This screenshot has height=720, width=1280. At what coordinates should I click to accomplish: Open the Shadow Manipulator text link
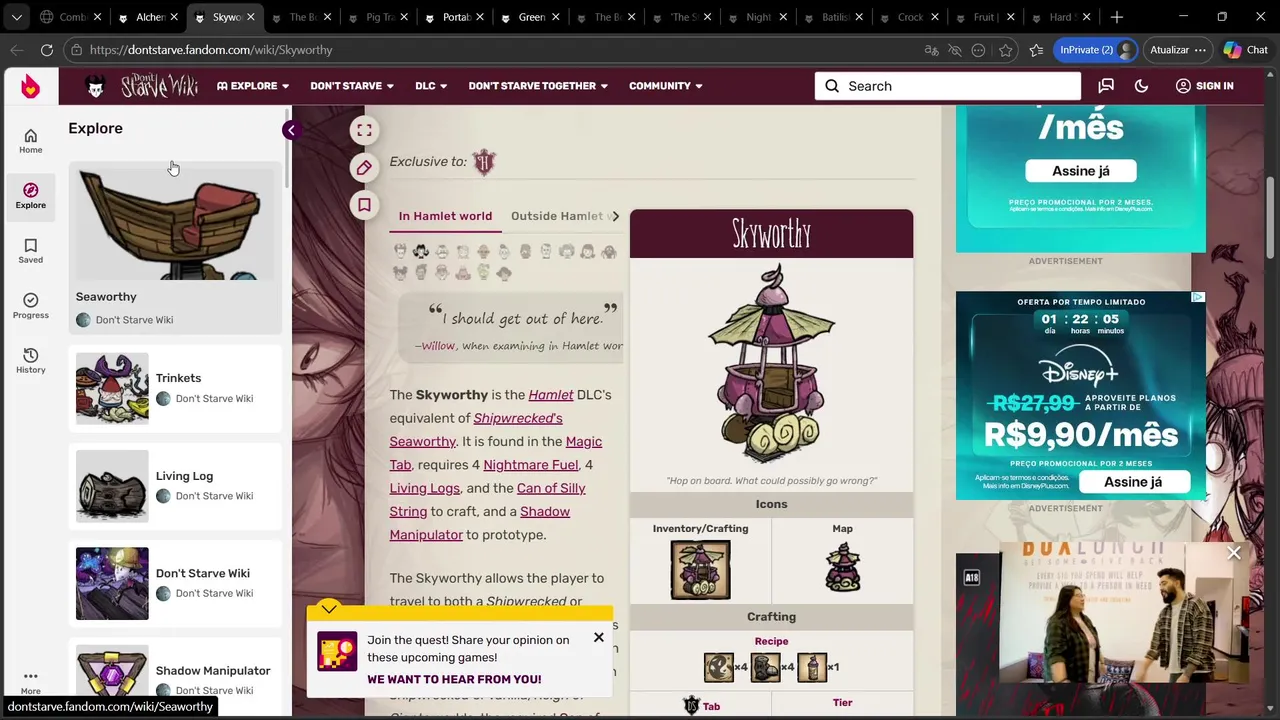pyautogui.click(x=480, y=523)
